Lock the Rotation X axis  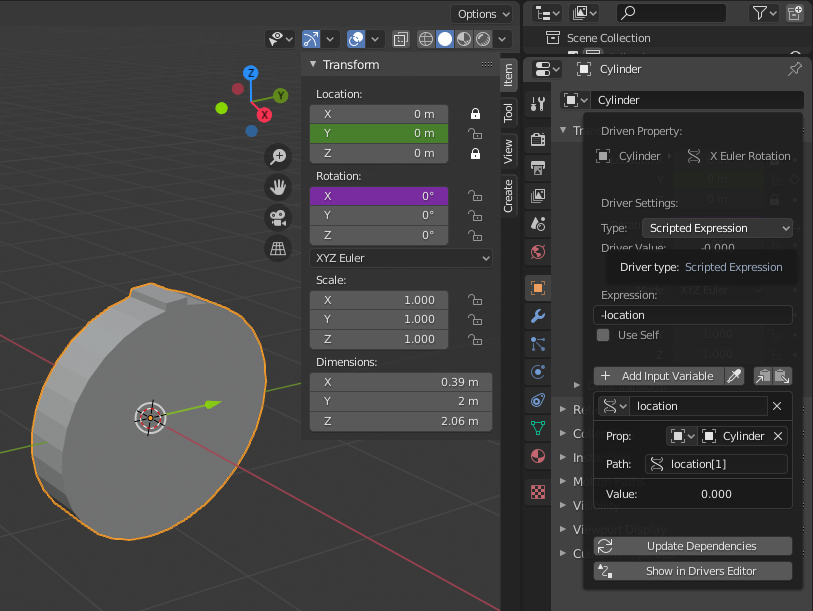[475, 196]
